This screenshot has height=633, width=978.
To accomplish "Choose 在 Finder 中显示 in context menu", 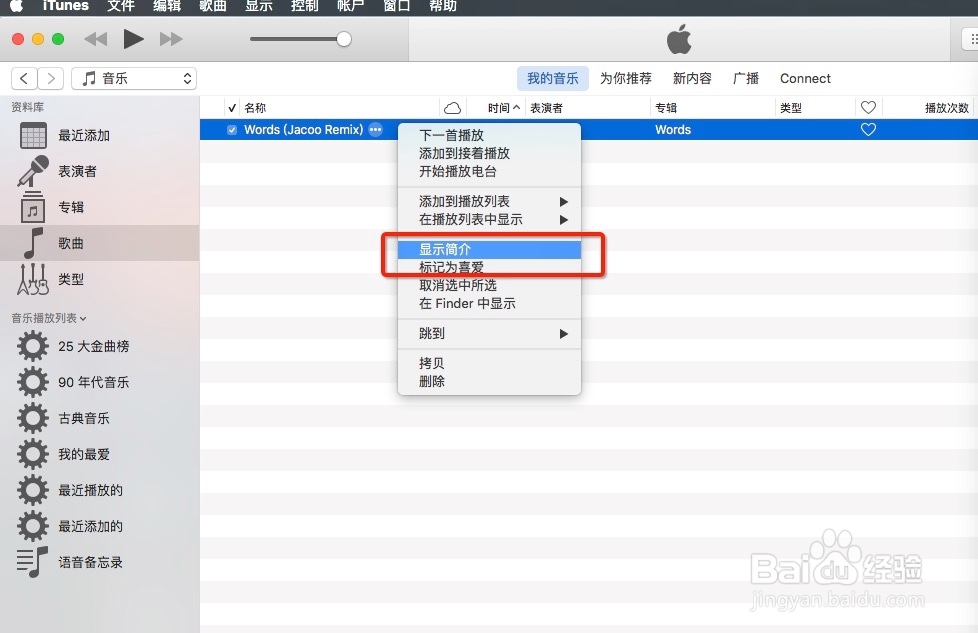I will [x=490, y=304].
